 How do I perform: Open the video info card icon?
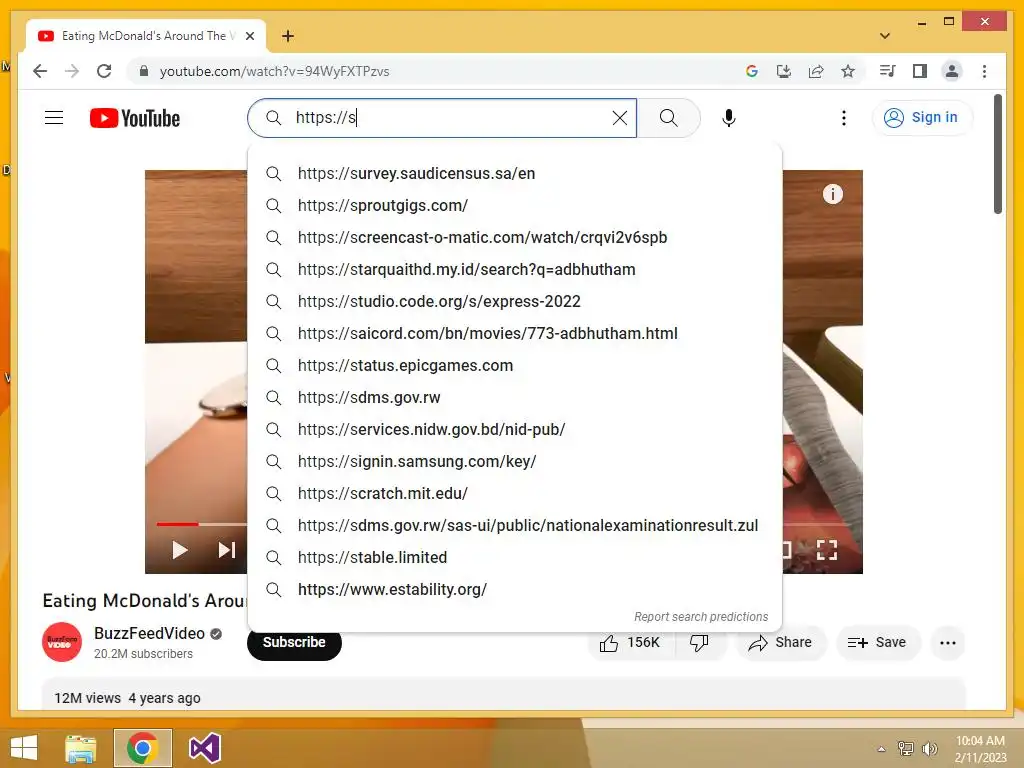pos(833,194)
